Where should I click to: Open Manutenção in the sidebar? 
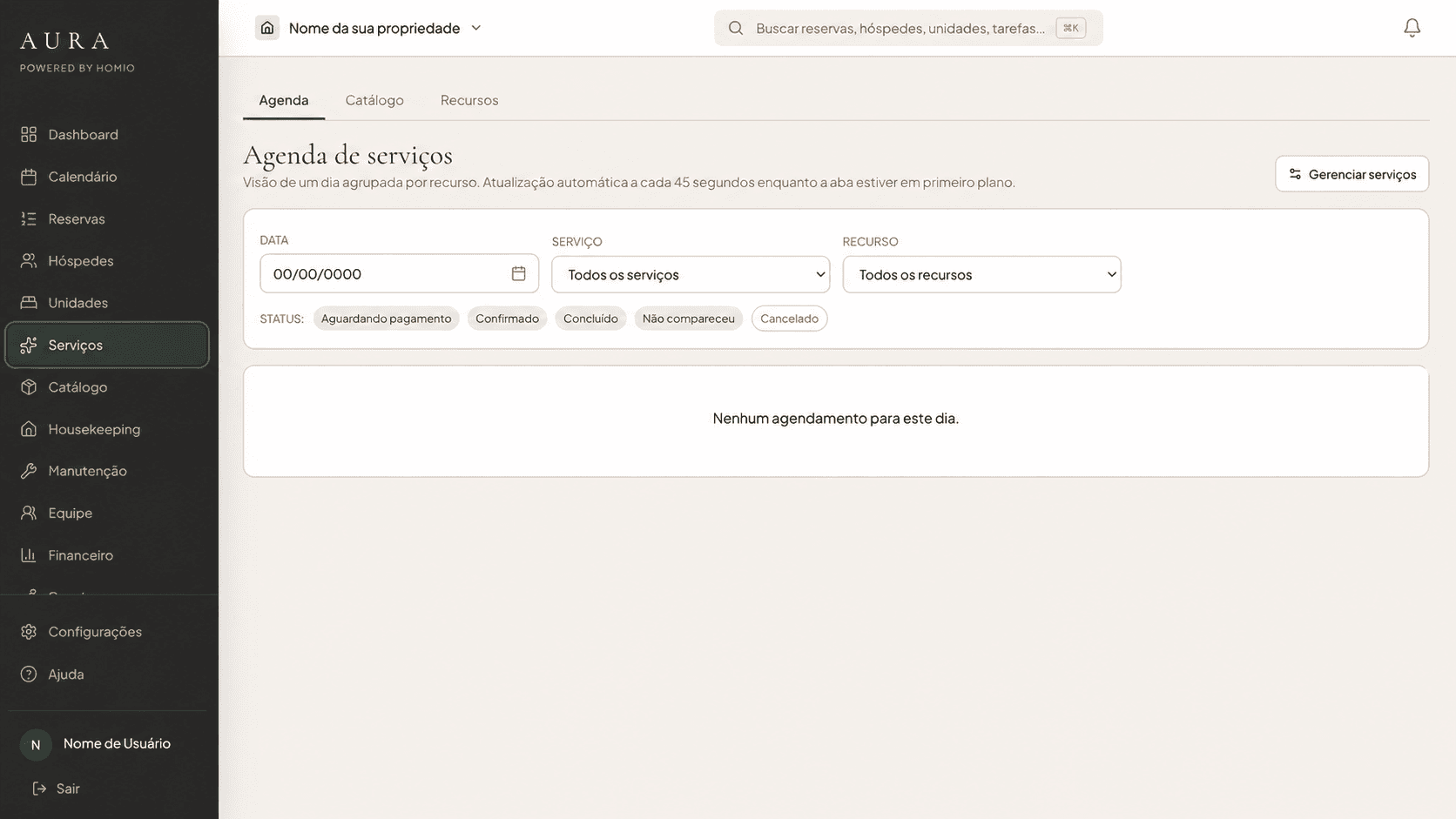click(107, 471)
